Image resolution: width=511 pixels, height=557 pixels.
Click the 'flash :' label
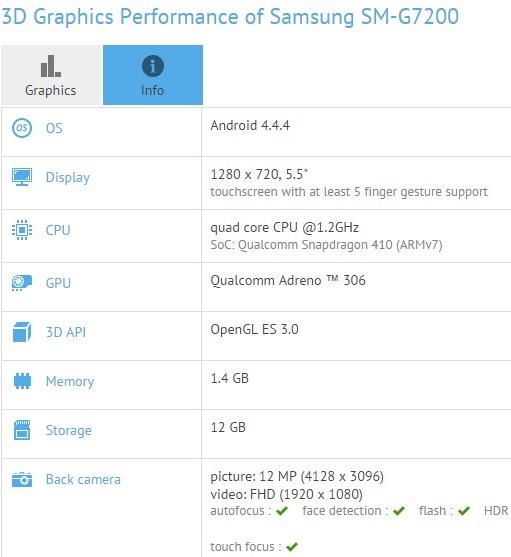(x=436, y=511)
